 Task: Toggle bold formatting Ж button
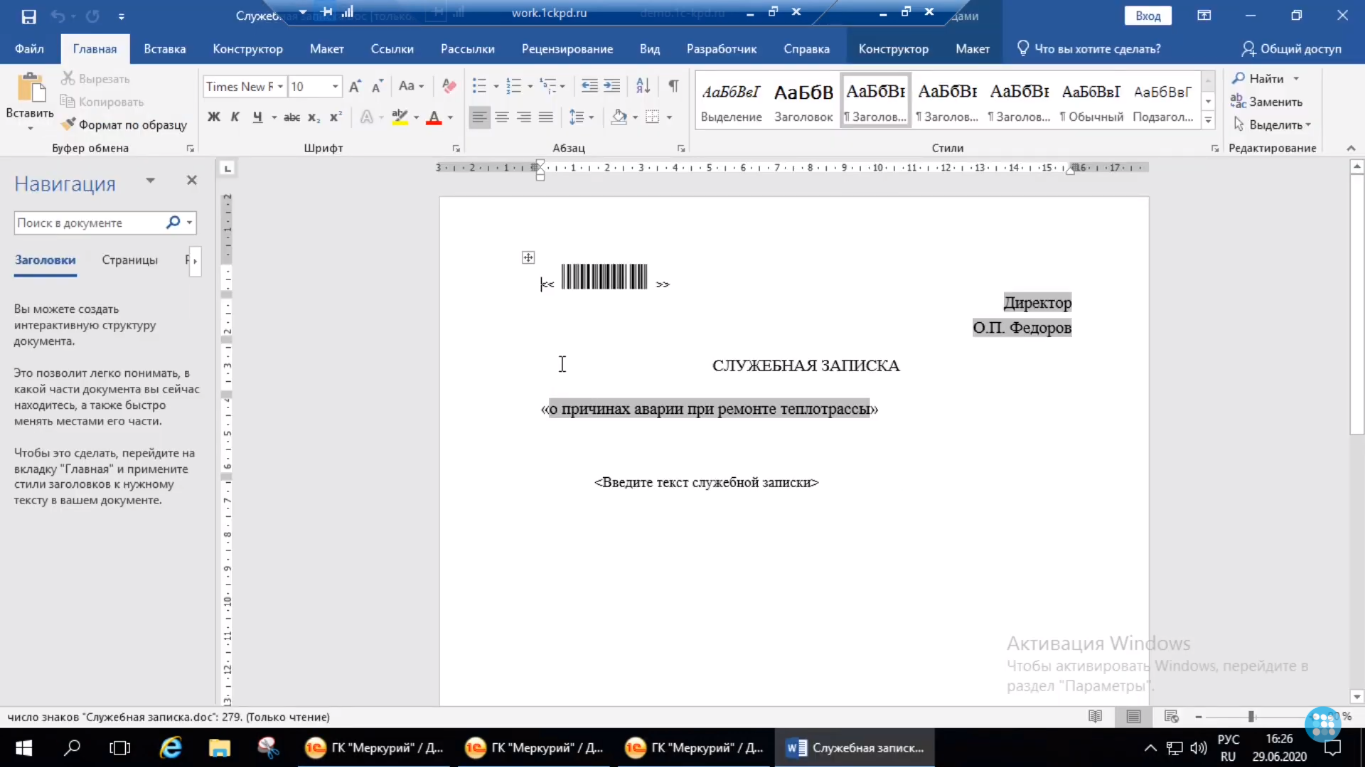213,117
